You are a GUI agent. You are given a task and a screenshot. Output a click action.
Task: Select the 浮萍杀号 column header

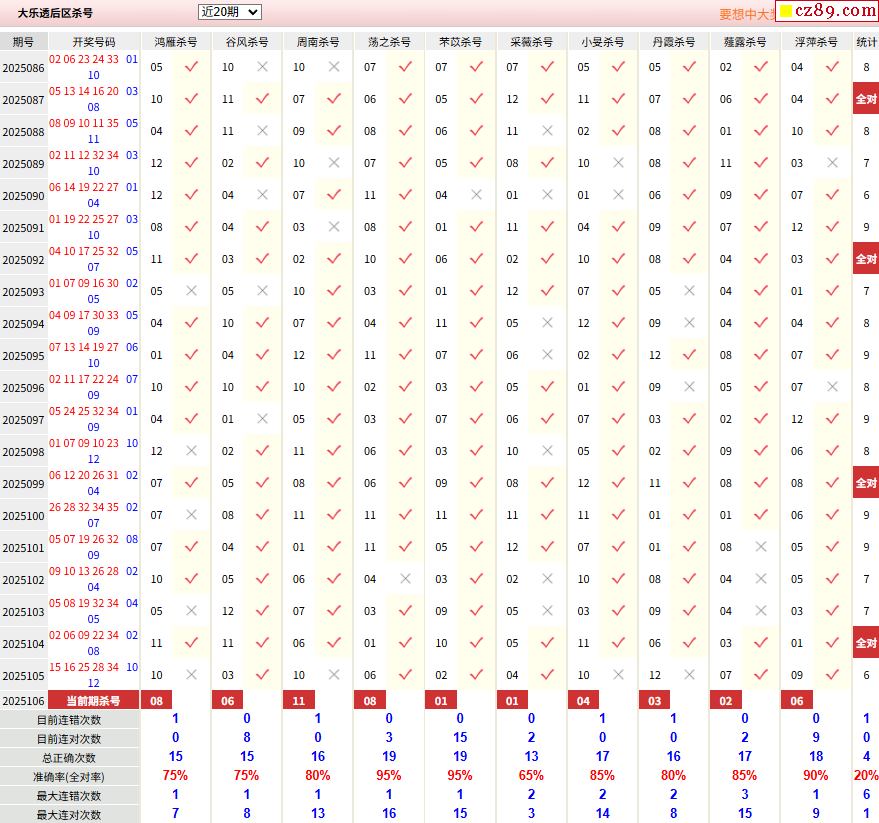pos(816,41)
